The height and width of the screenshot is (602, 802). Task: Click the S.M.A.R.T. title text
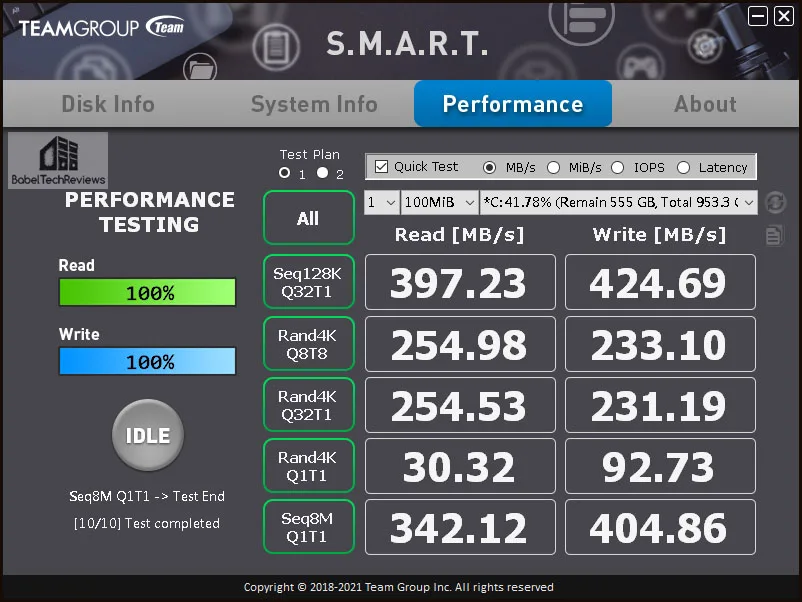pyautogui.click(x=407, y=43)
